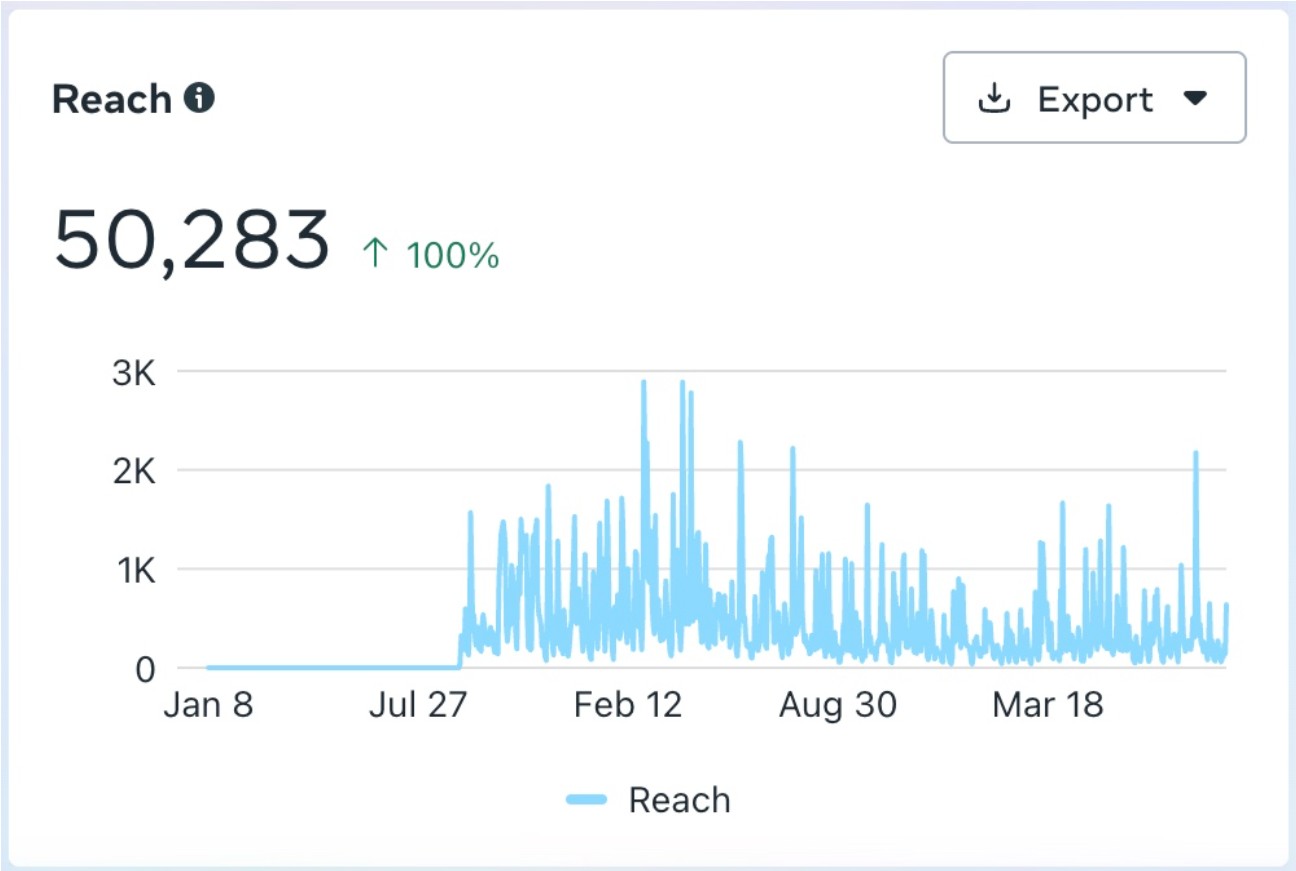
Task: Click the 0 y-axis label
Action: [145, 668]
